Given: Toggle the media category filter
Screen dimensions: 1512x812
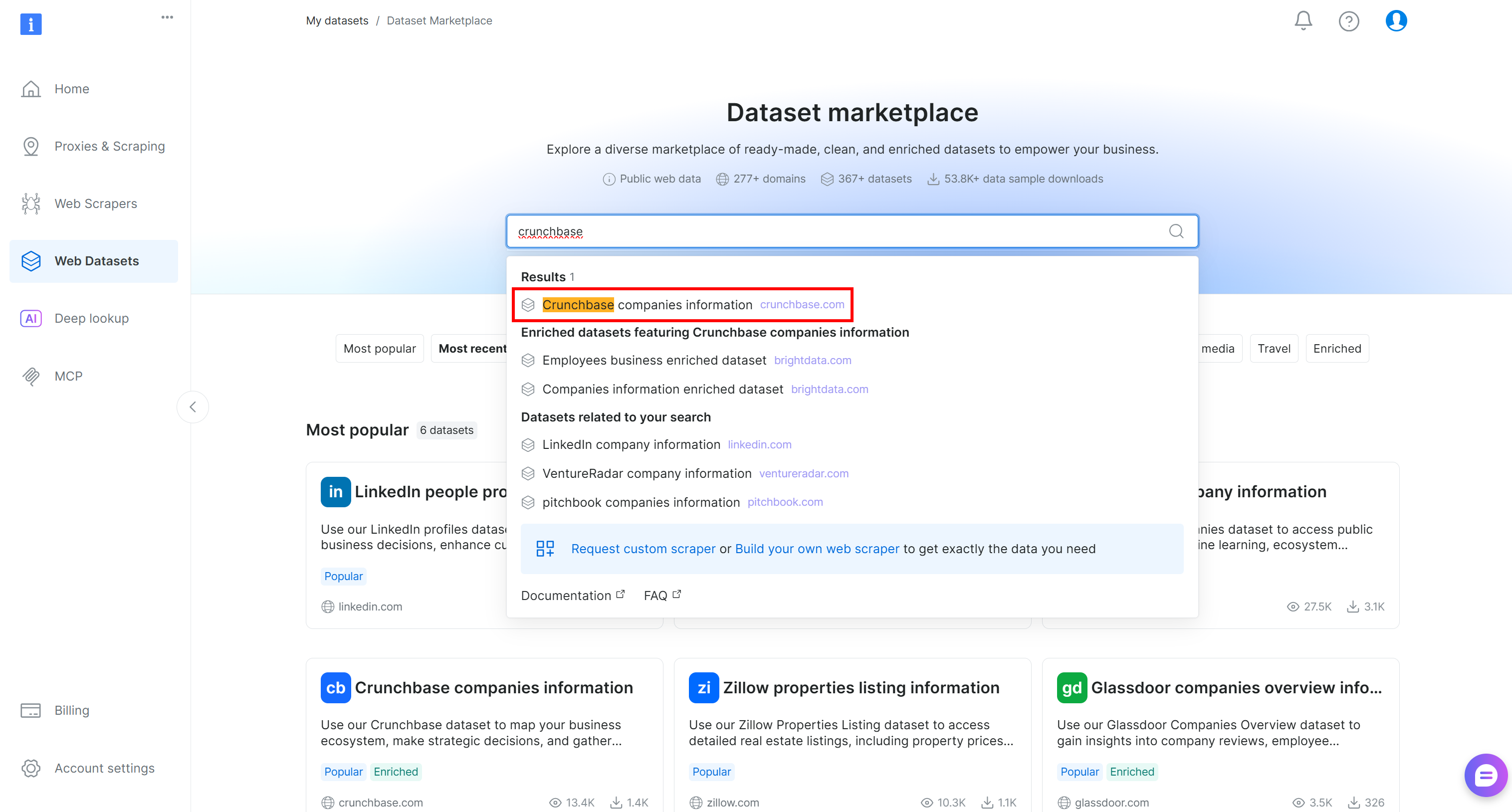Looking at the screenshot, I should 1217,348.
